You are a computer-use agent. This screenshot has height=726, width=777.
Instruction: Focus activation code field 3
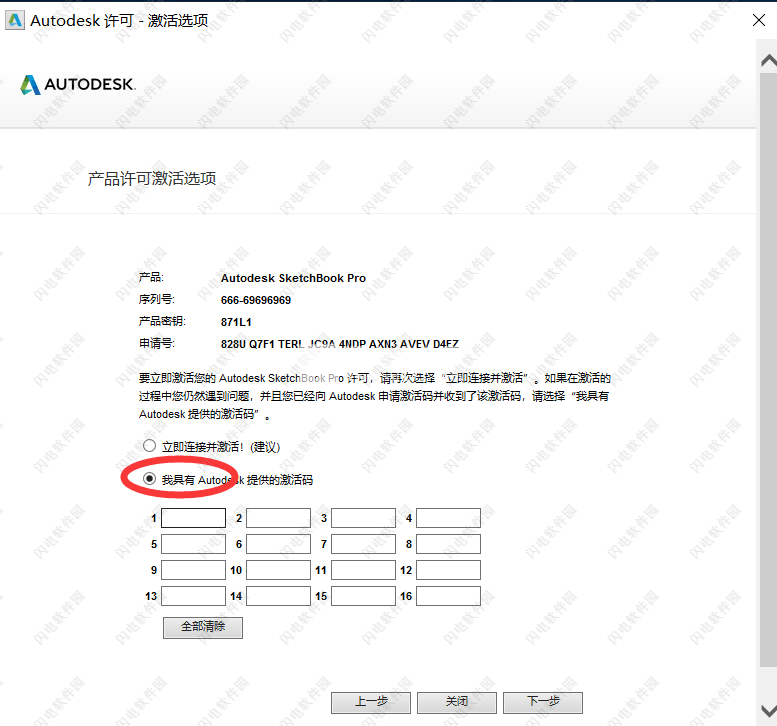(363, 518)
